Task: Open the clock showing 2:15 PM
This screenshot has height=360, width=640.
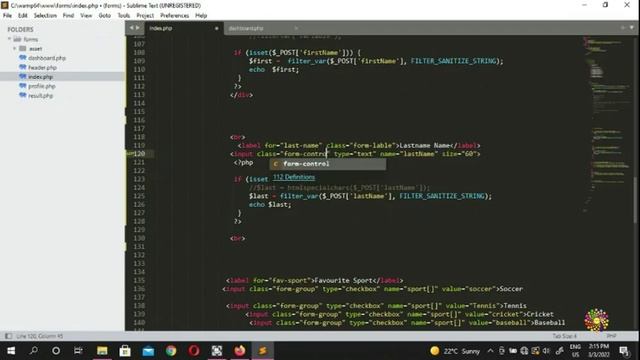Action: click(x=599, y=351)
